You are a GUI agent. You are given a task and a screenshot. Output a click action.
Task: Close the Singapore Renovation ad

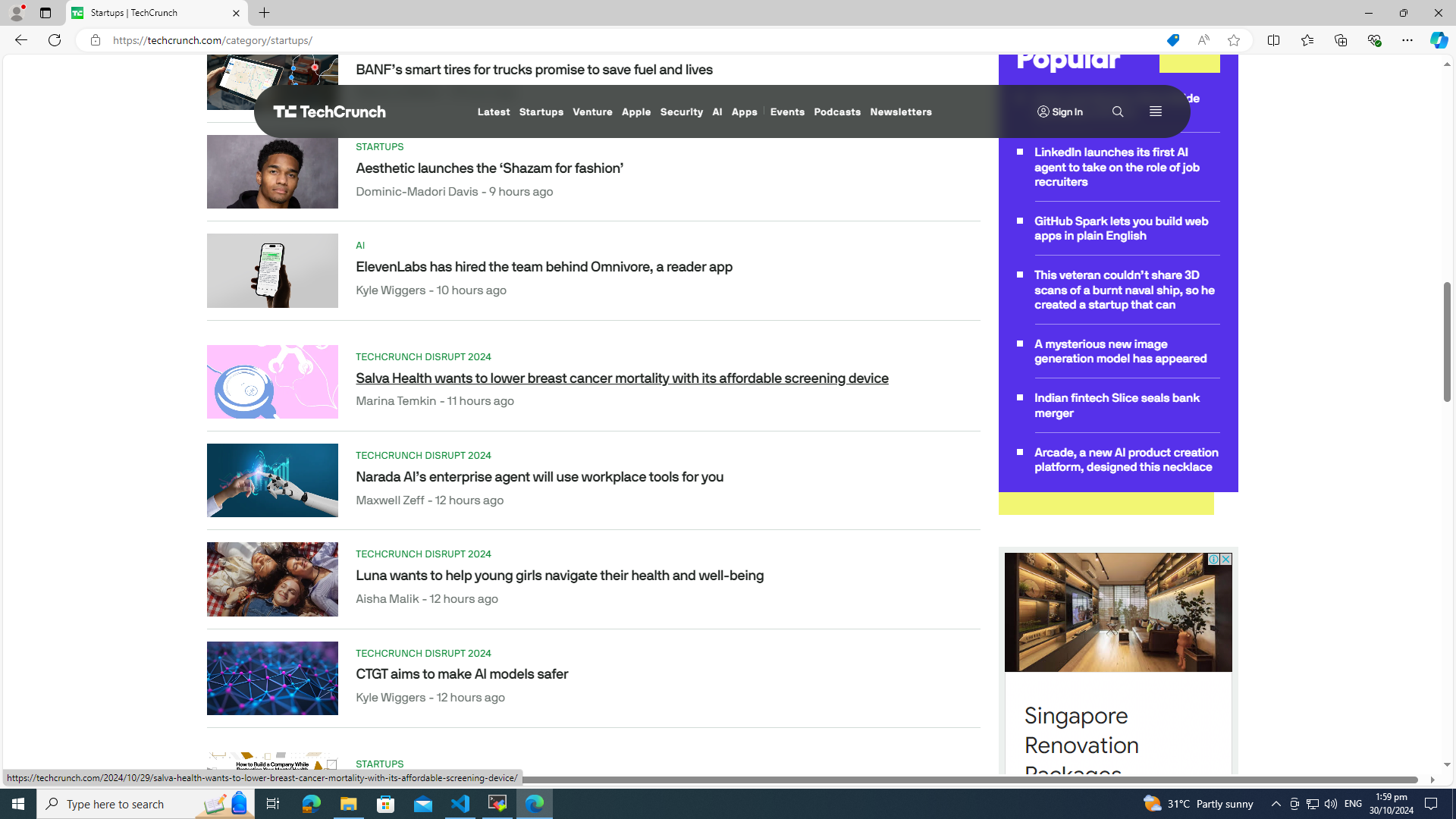tap(1225, 559)
